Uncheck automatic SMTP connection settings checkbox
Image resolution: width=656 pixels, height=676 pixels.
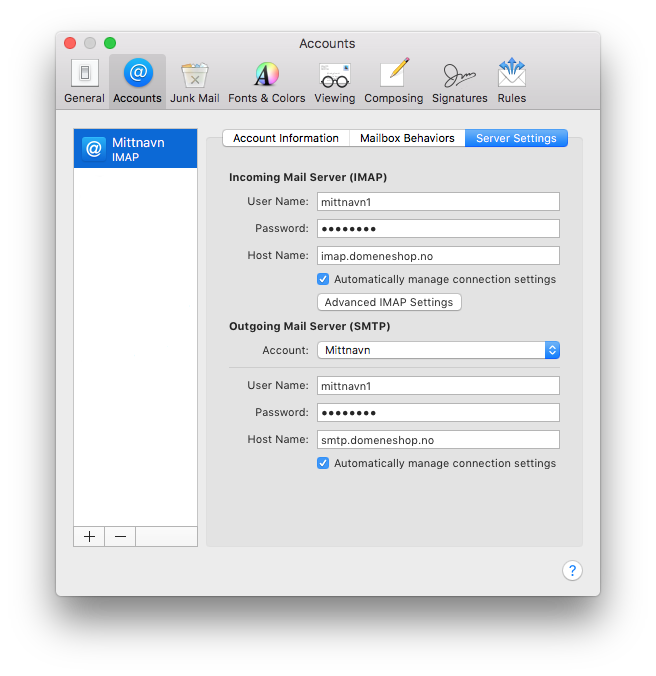pyautogui.click(x=323, y=463)
